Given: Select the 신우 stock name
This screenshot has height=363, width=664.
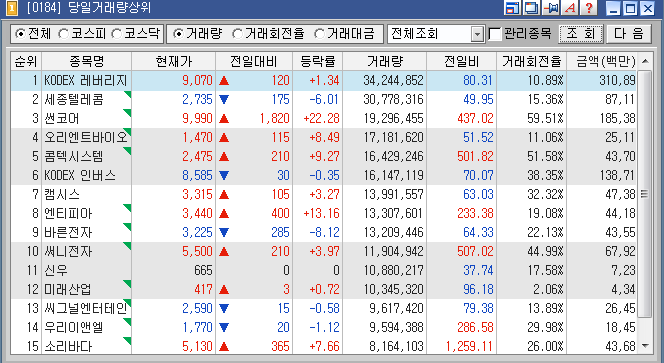Looking at the screenshot, I should (56, 270).
